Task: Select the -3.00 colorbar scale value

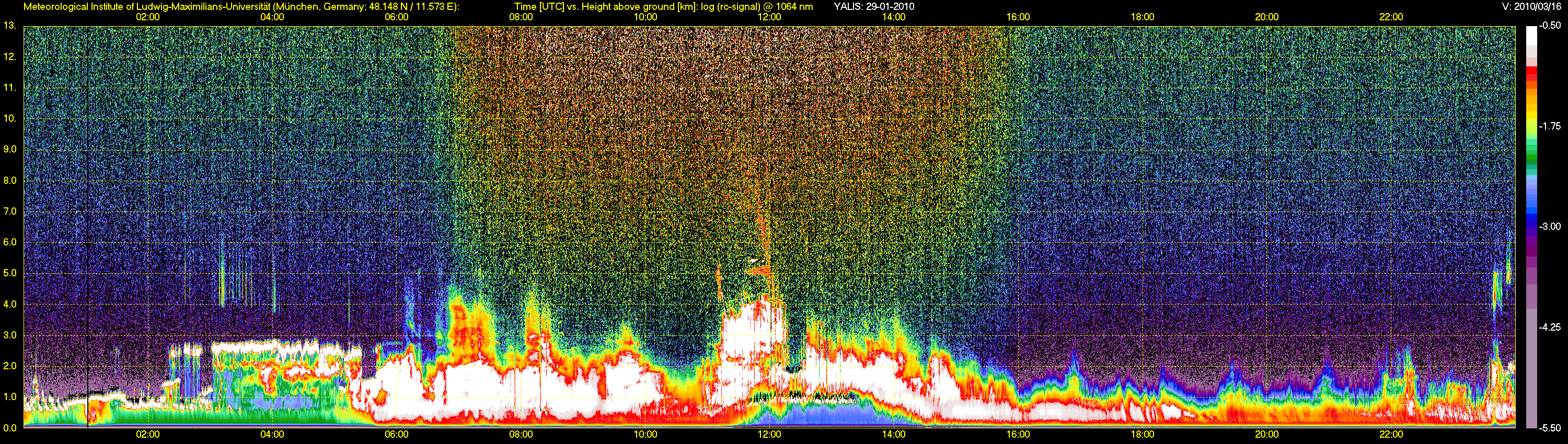Action: (1550, 226)
